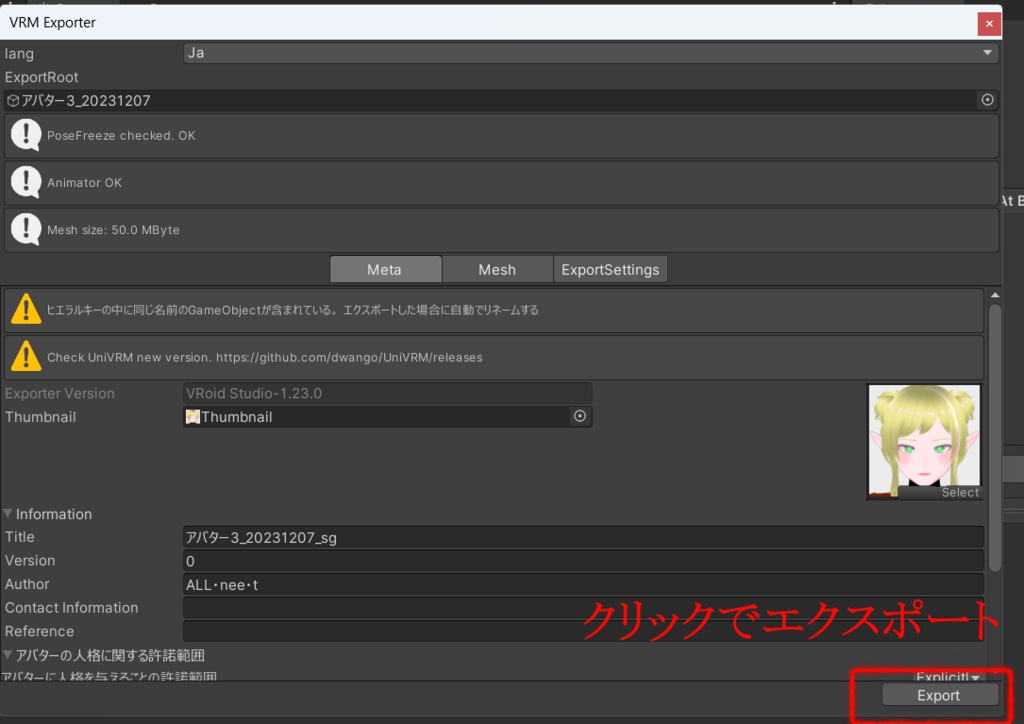
Task: Click the Check UniVRM new version message
Action: (x=264, y=357)
